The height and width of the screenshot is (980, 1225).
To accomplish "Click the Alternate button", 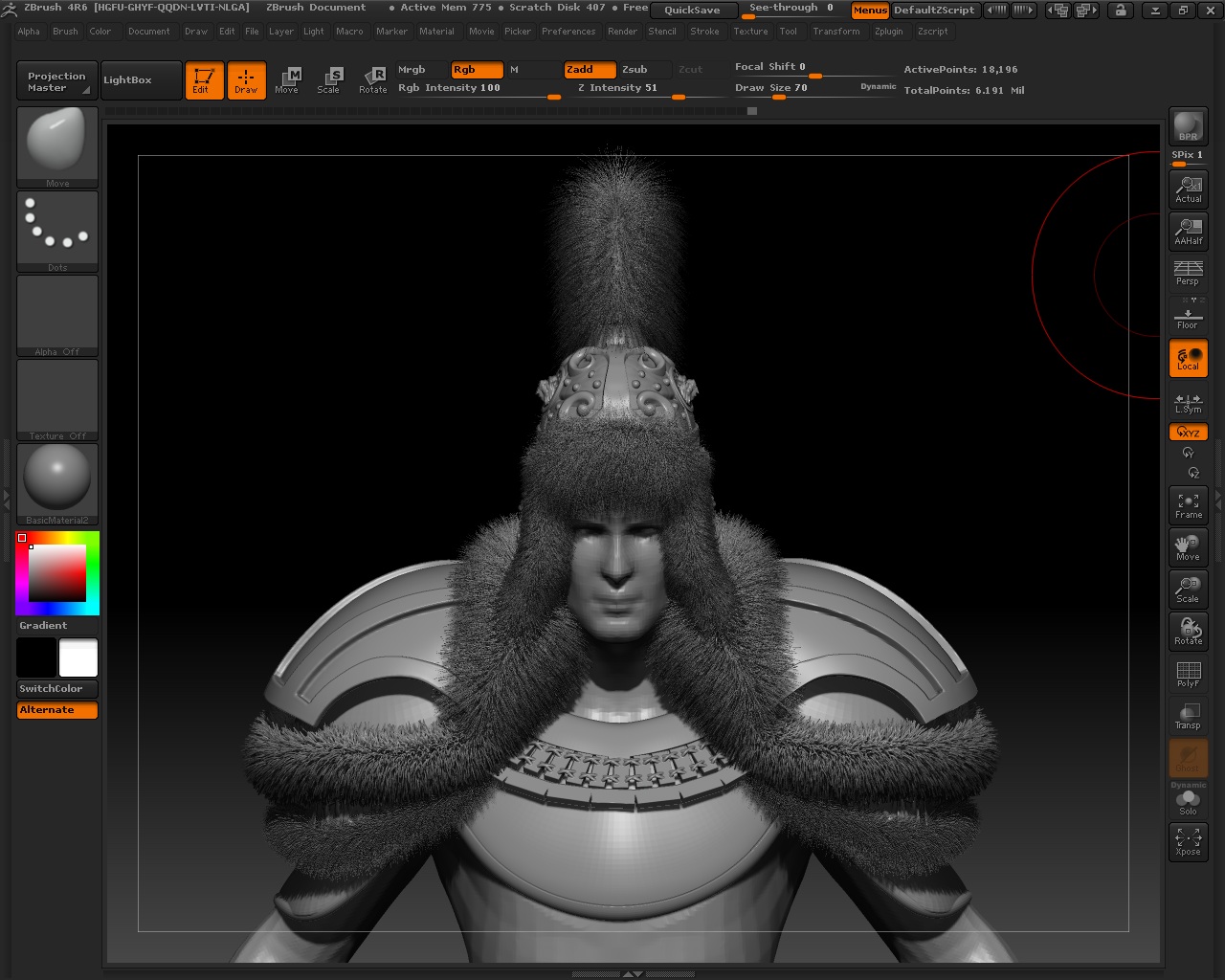I will tap(57, 710).
